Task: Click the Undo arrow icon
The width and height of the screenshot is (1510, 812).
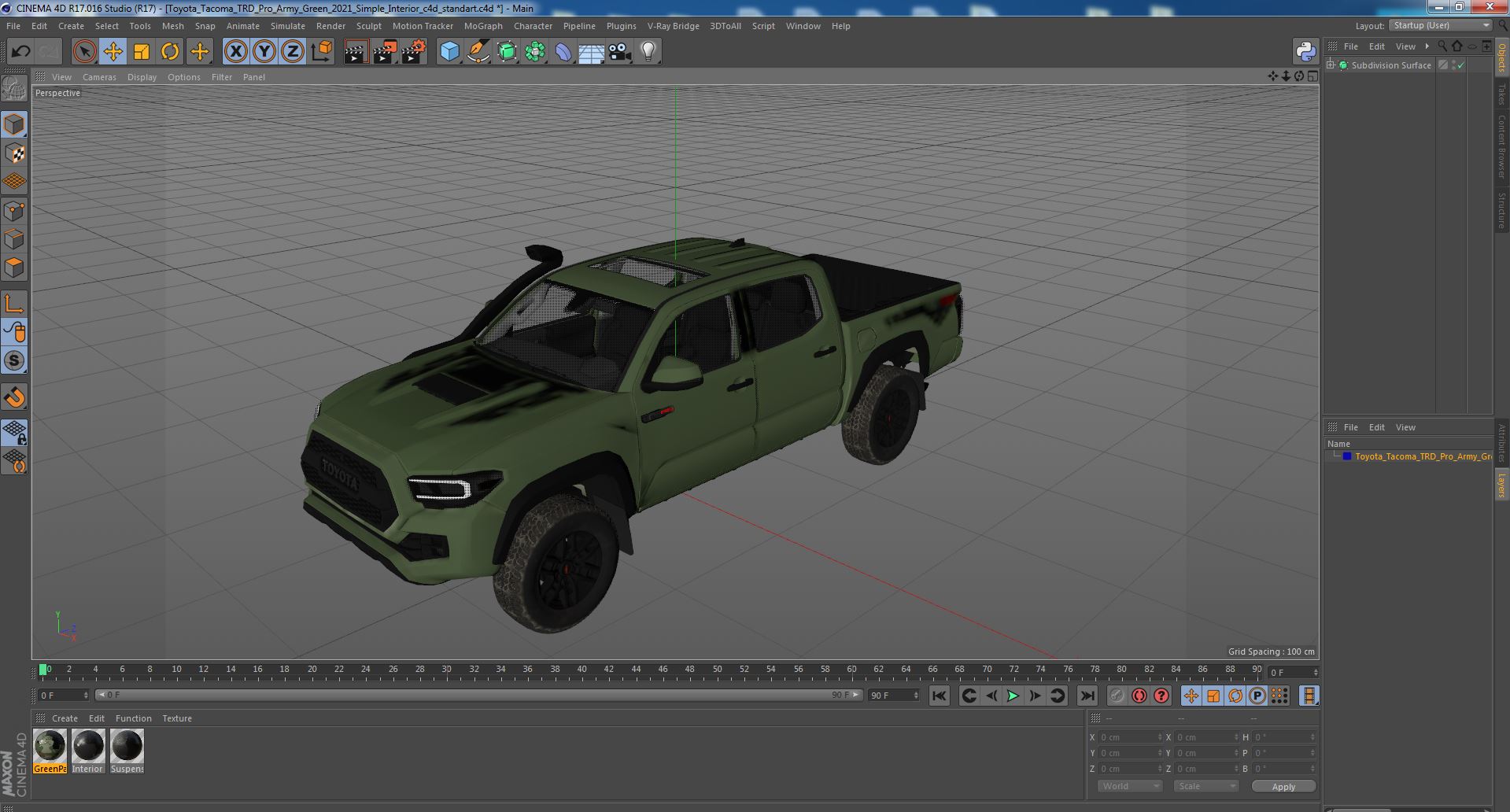Action: 20,52
